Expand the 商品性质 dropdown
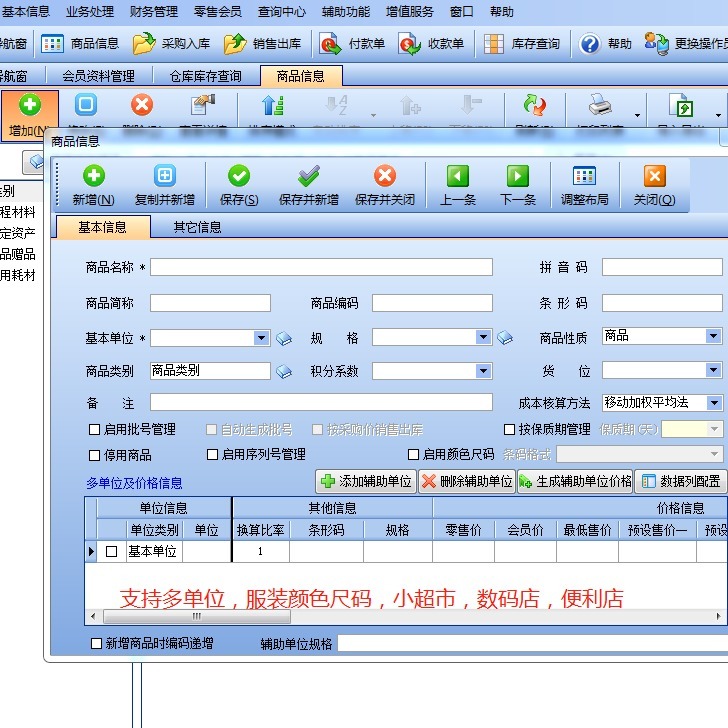728x728 pixels. pos(713,336)
